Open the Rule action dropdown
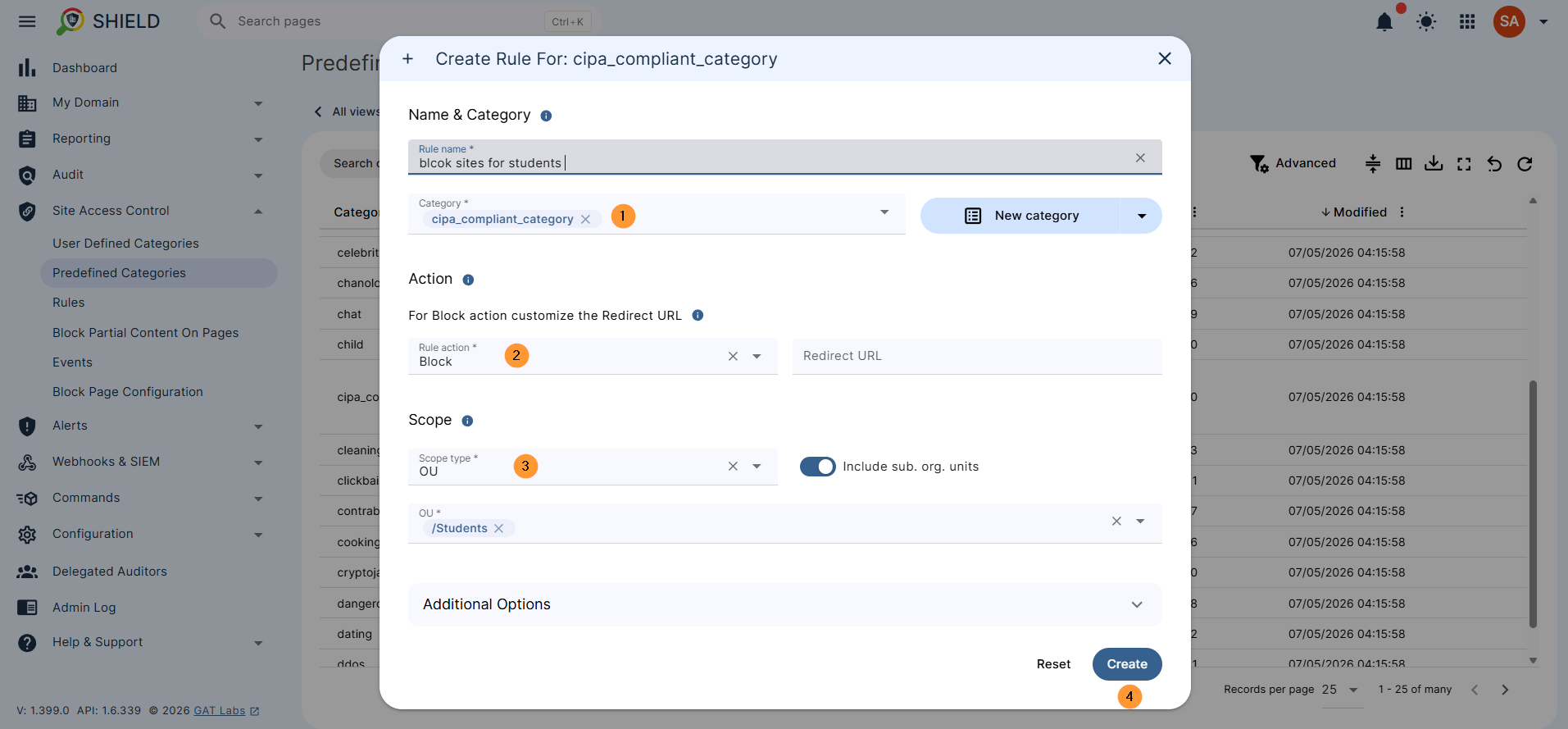This screenshot has height=729, width=1568. coord(757,356)
